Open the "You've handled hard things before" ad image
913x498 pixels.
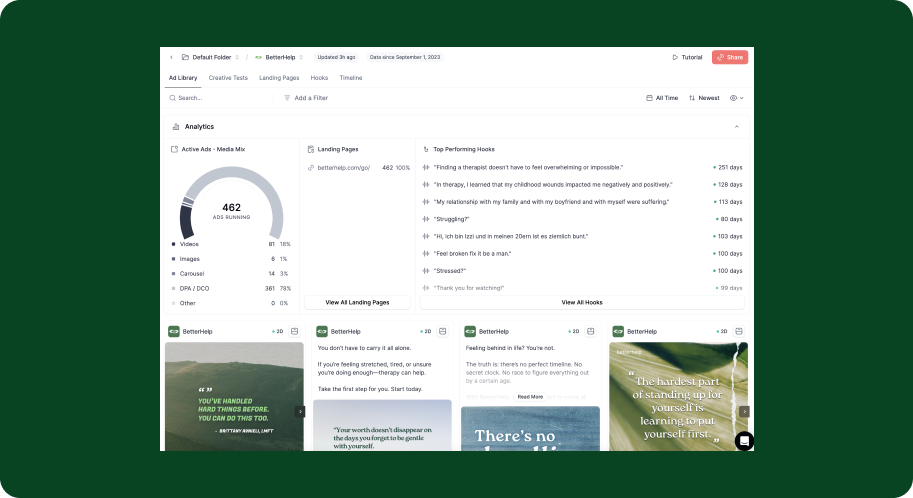point(234,397)
